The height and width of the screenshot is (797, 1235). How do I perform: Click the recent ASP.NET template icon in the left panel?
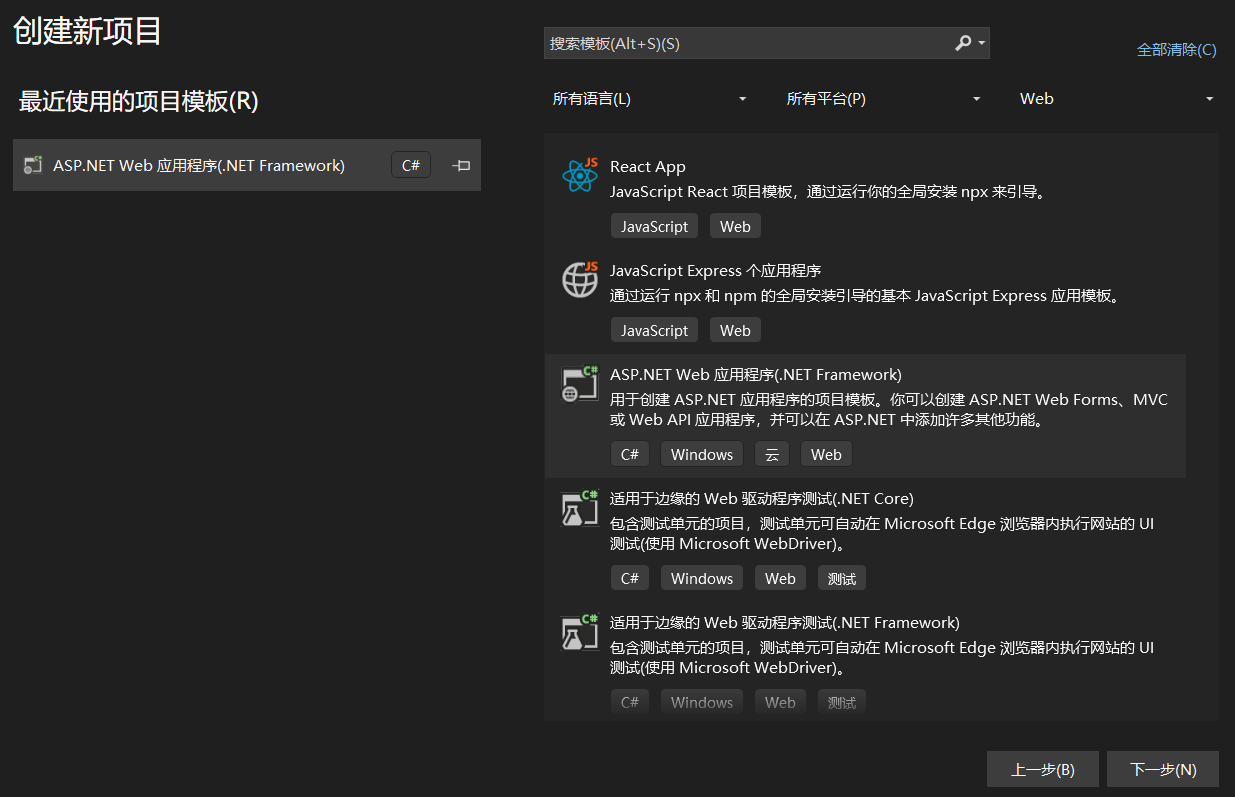[33, 166]
